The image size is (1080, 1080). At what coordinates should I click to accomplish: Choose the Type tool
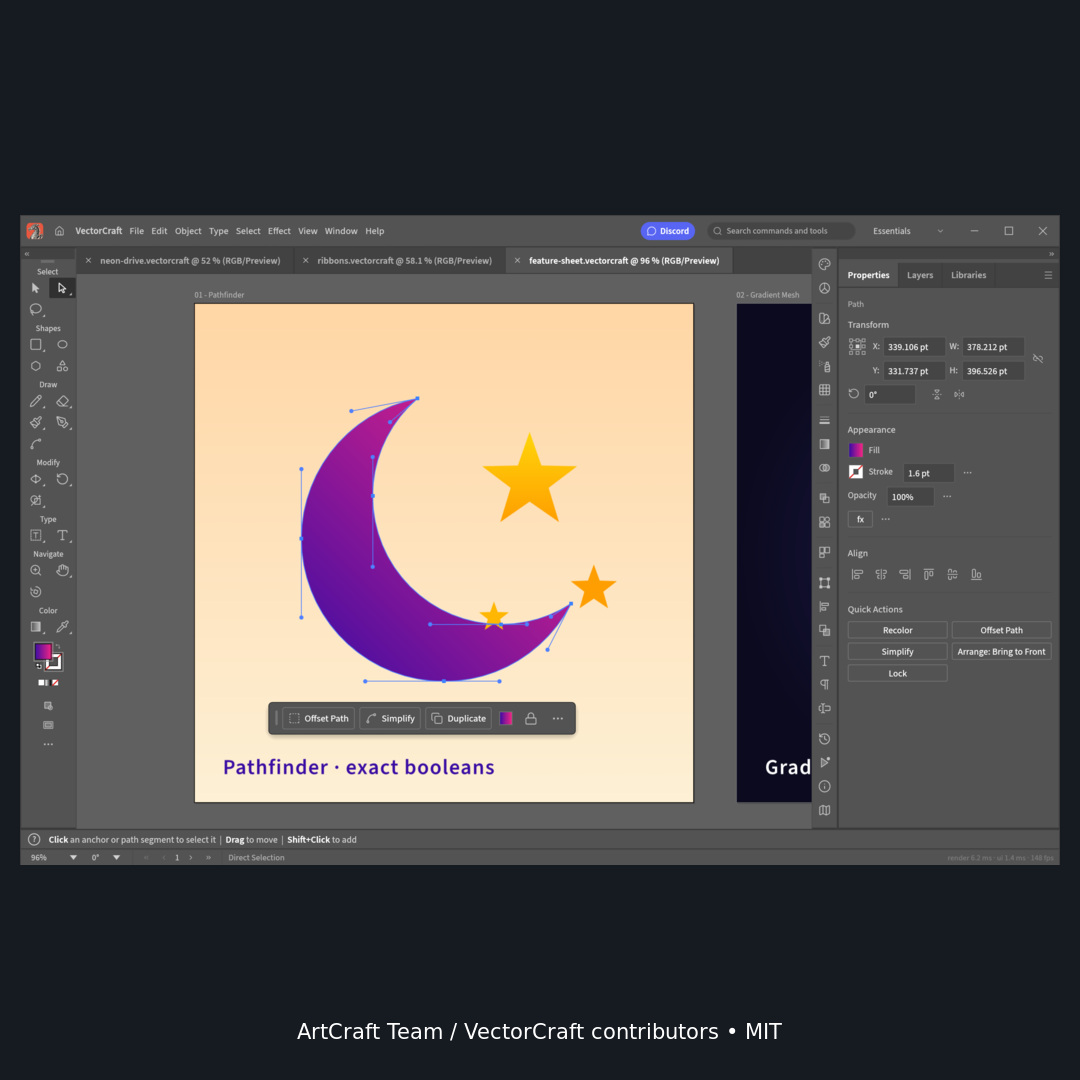(62, 535)
